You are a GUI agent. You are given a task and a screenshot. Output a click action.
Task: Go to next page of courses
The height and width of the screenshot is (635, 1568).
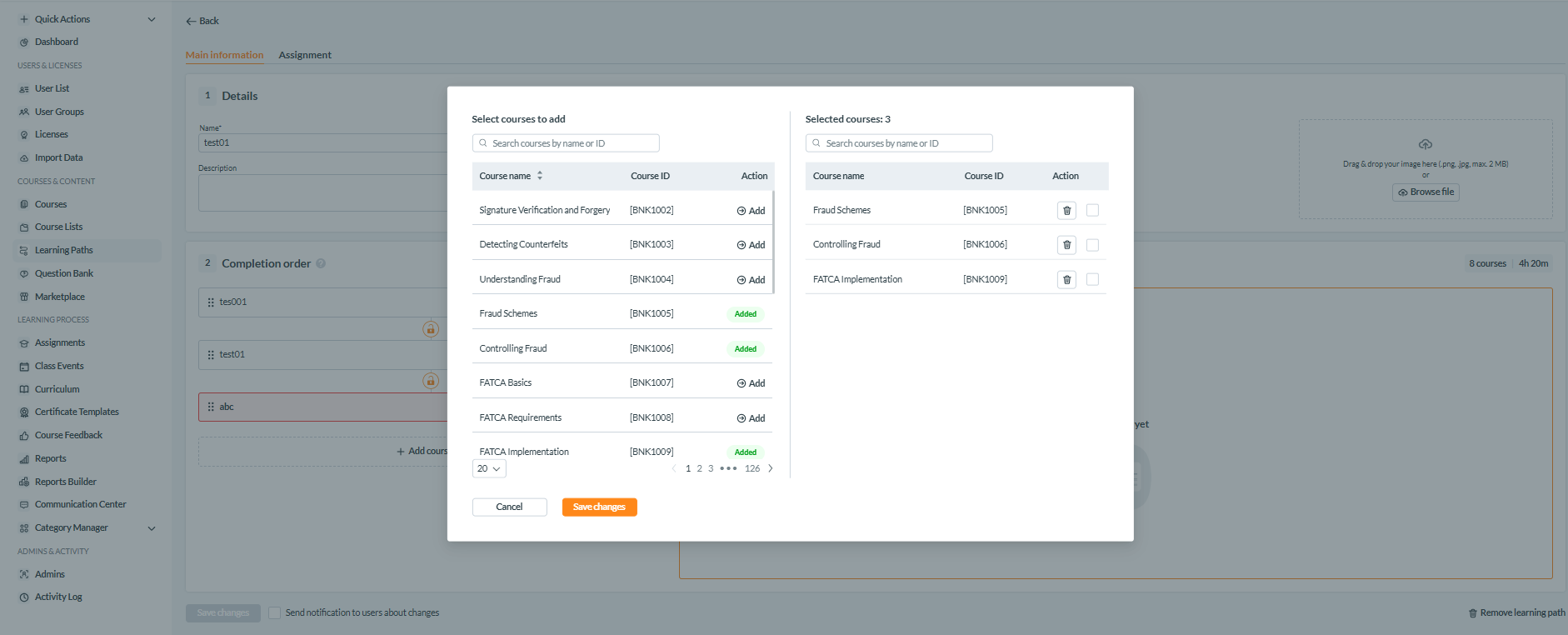point(770,468)
